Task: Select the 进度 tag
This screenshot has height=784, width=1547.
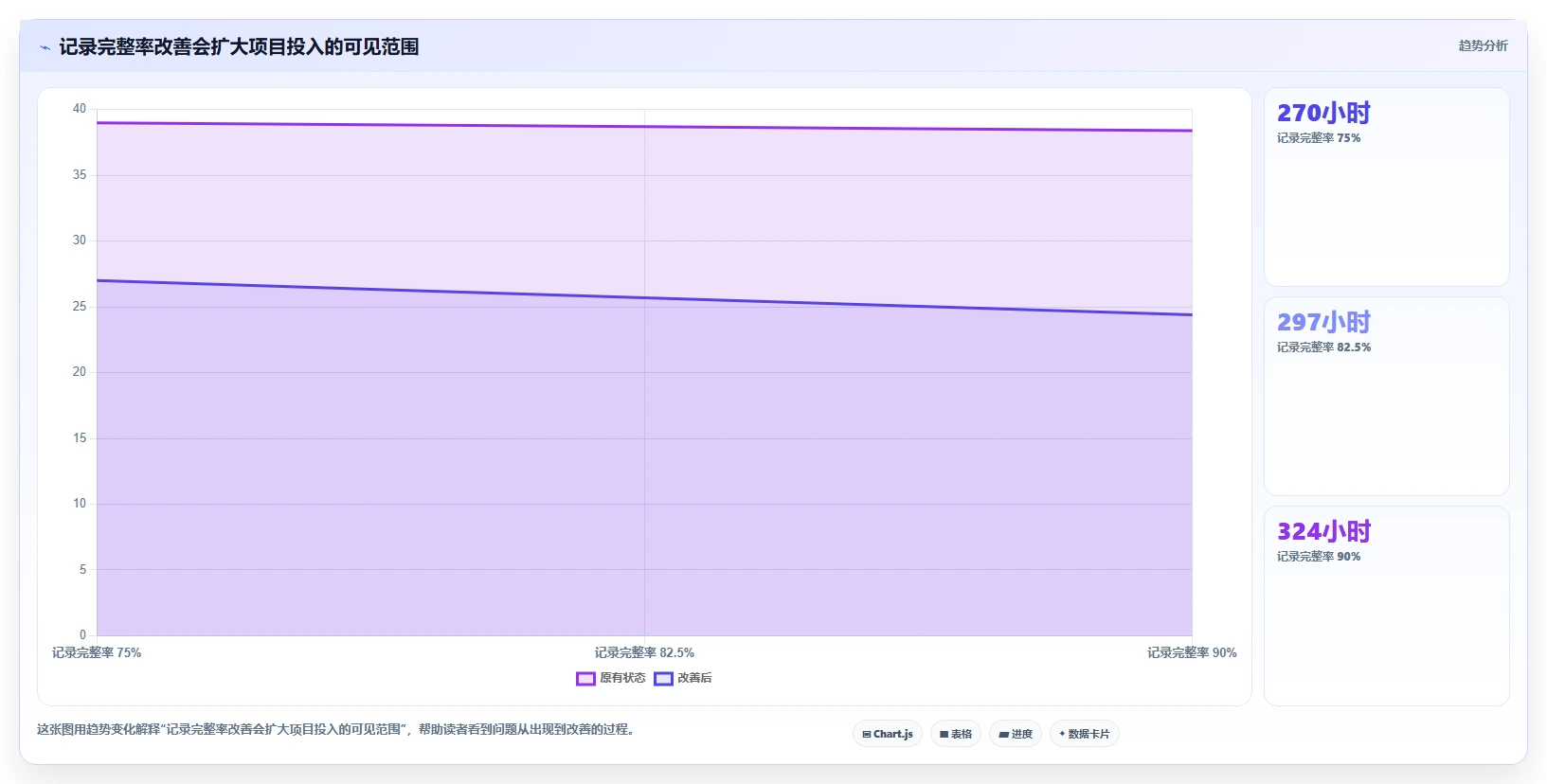Action: coord(1016,734)
